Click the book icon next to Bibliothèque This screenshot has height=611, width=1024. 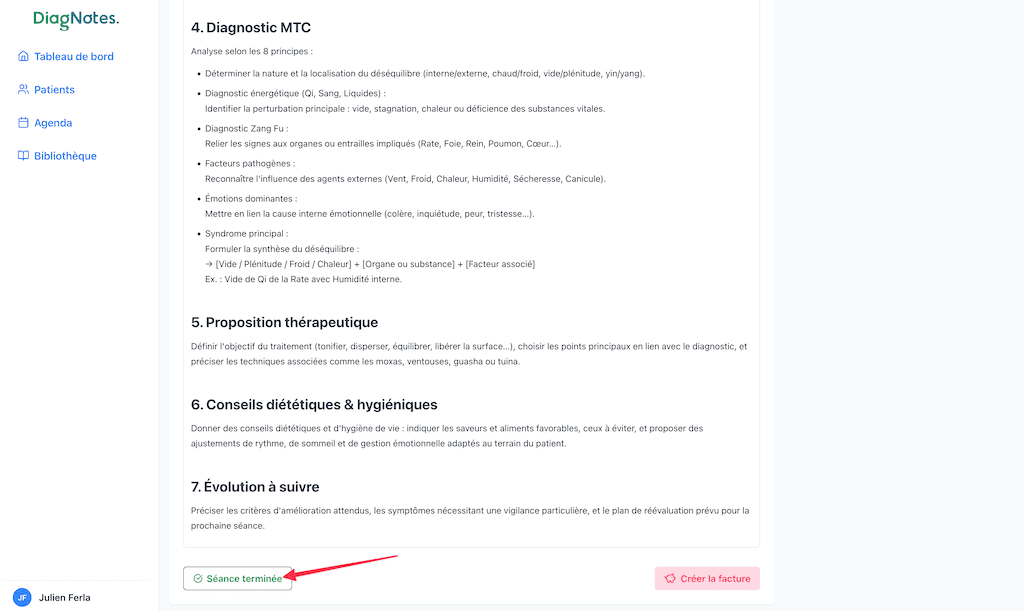click(22, 155)
